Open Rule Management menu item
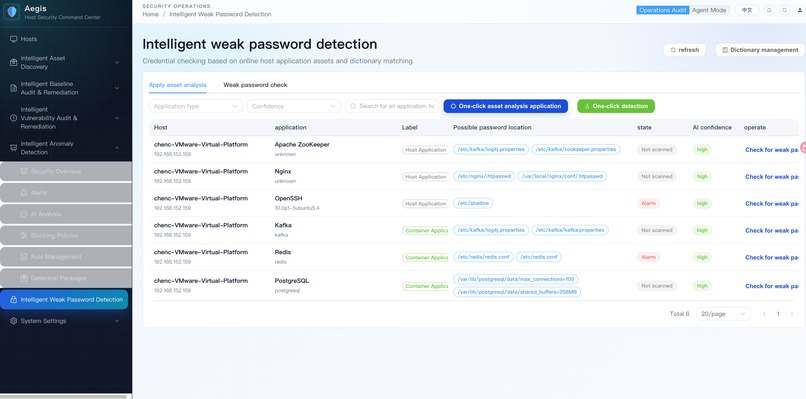This screenshot has height=399, width=806. [x=66, y=257]
